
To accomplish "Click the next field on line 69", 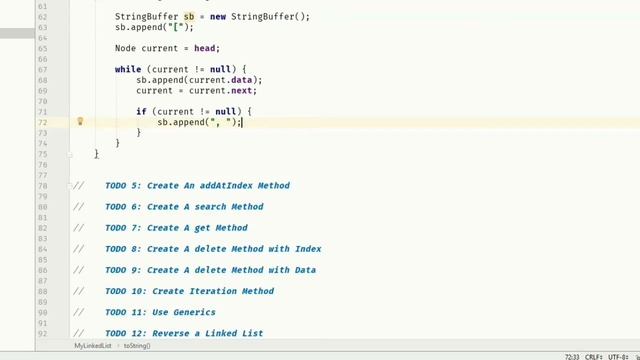I will point(242,91).
